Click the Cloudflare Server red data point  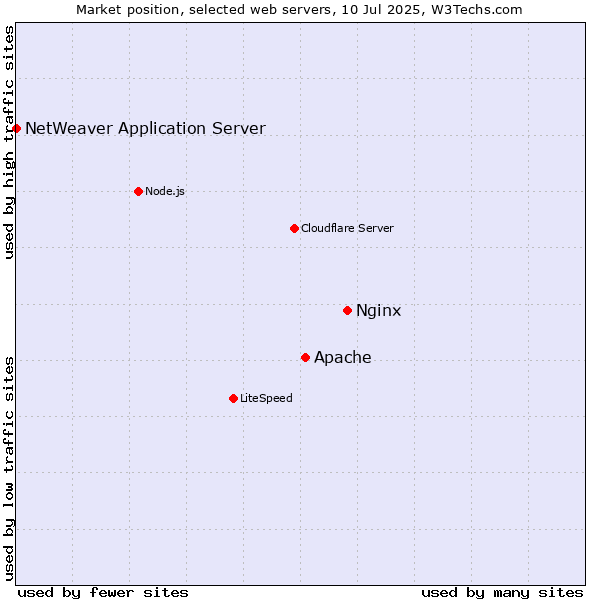(294, 228)
